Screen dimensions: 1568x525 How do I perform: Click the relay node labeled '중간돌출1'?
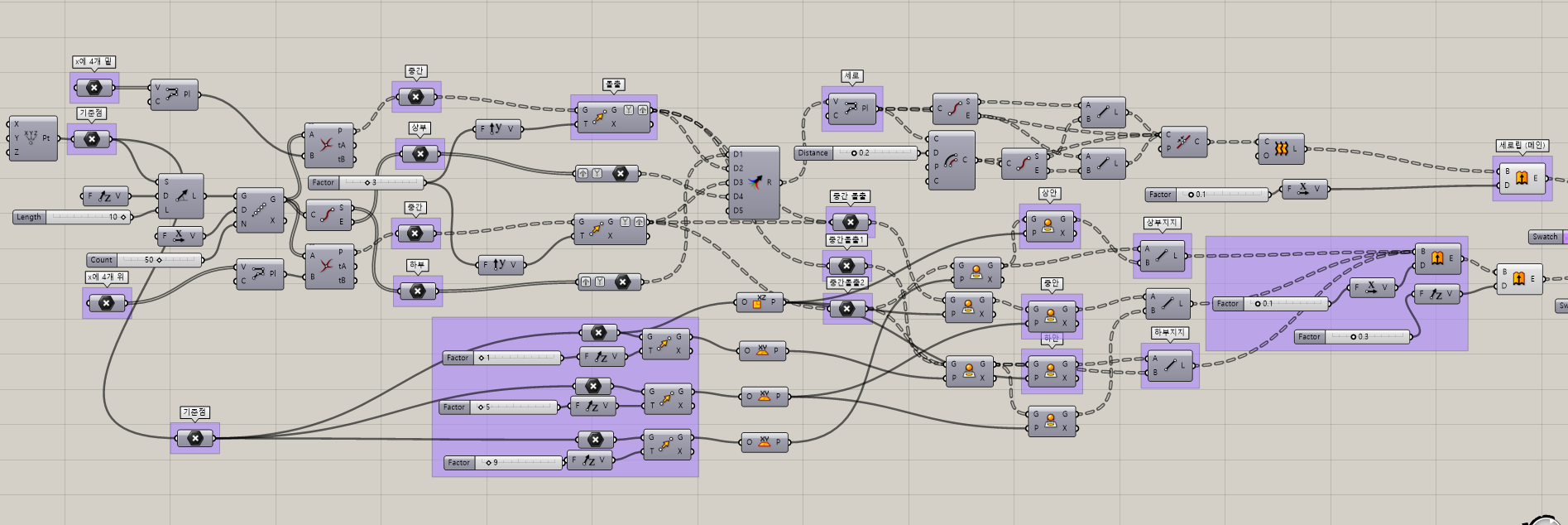pyautogui.click(x=846, y=266)
